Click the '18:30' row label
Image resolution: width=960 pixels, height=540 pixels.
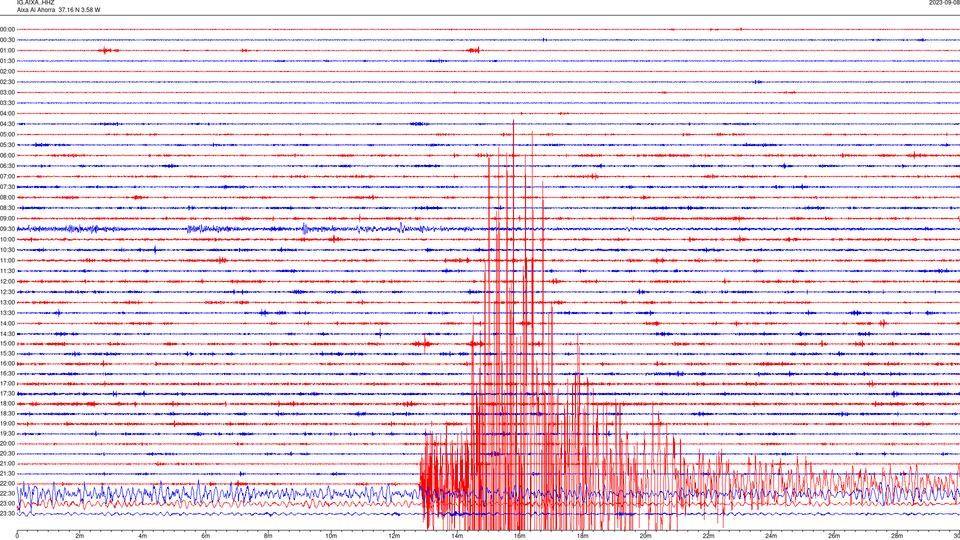tap(7, 414)
